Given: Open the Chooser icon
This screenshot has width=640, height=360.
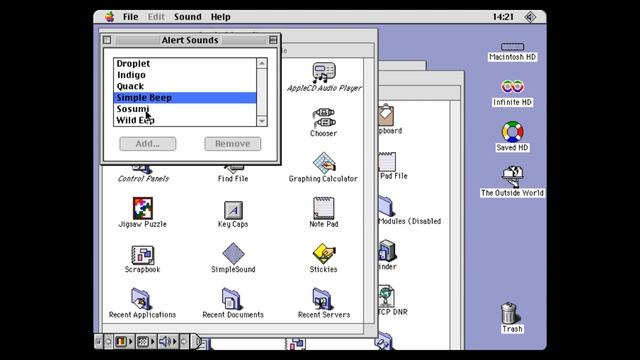Looking at the screenshot, I should click(324, 118).
